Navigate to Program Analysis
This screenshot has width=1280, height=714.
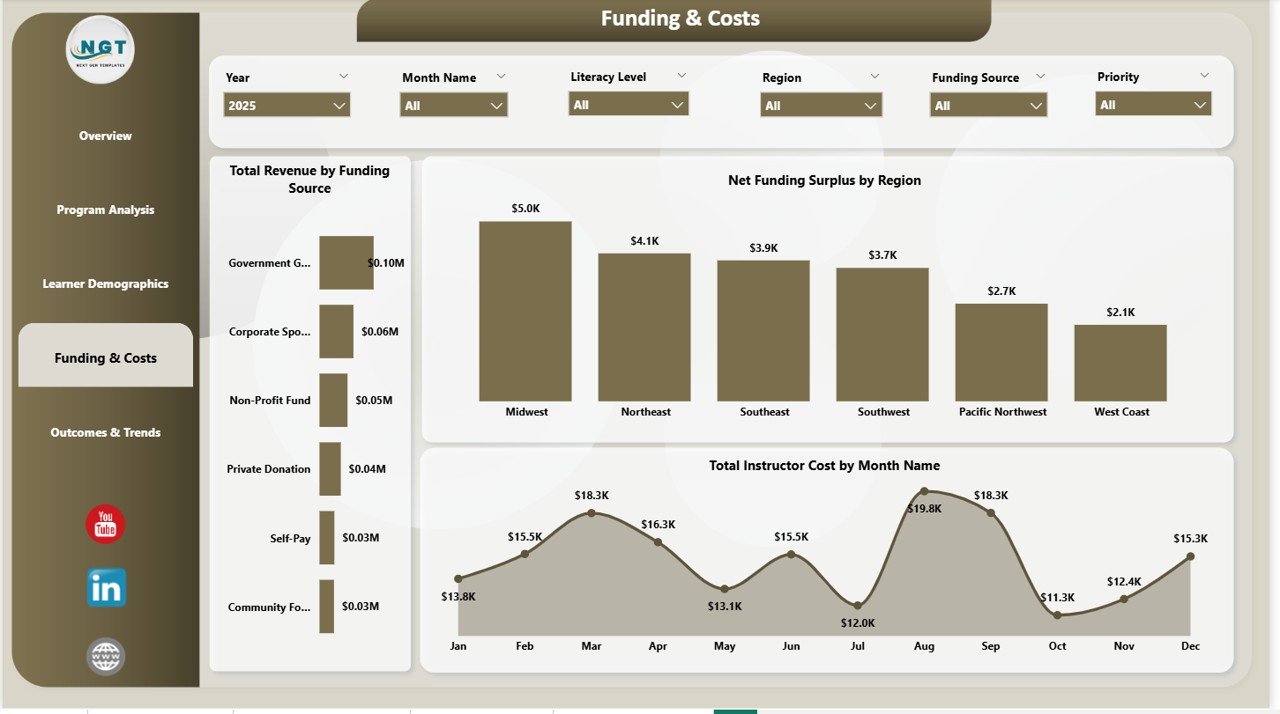104,209
